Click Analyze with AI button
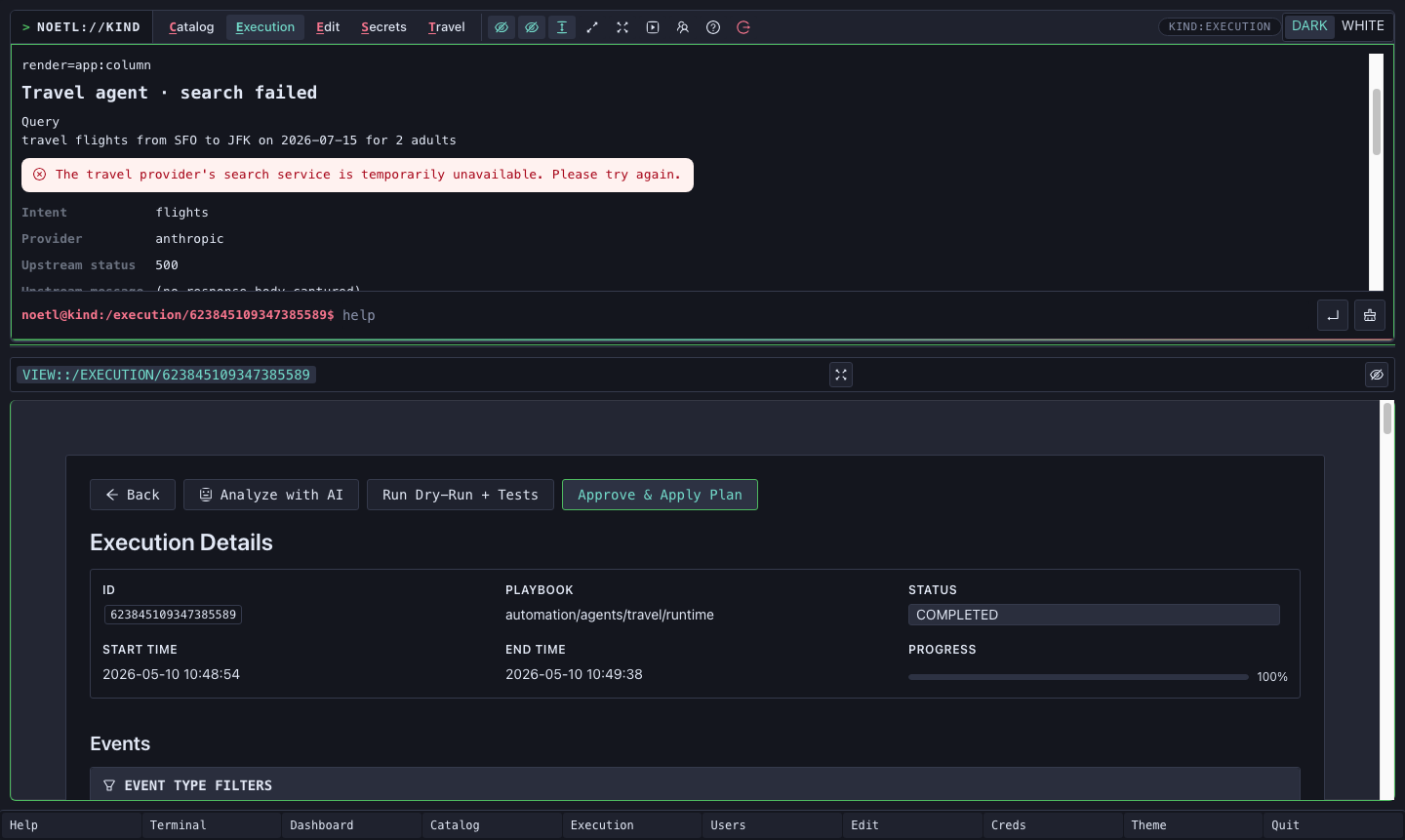The image size is (1405, 840). click(x=271, y=495)
